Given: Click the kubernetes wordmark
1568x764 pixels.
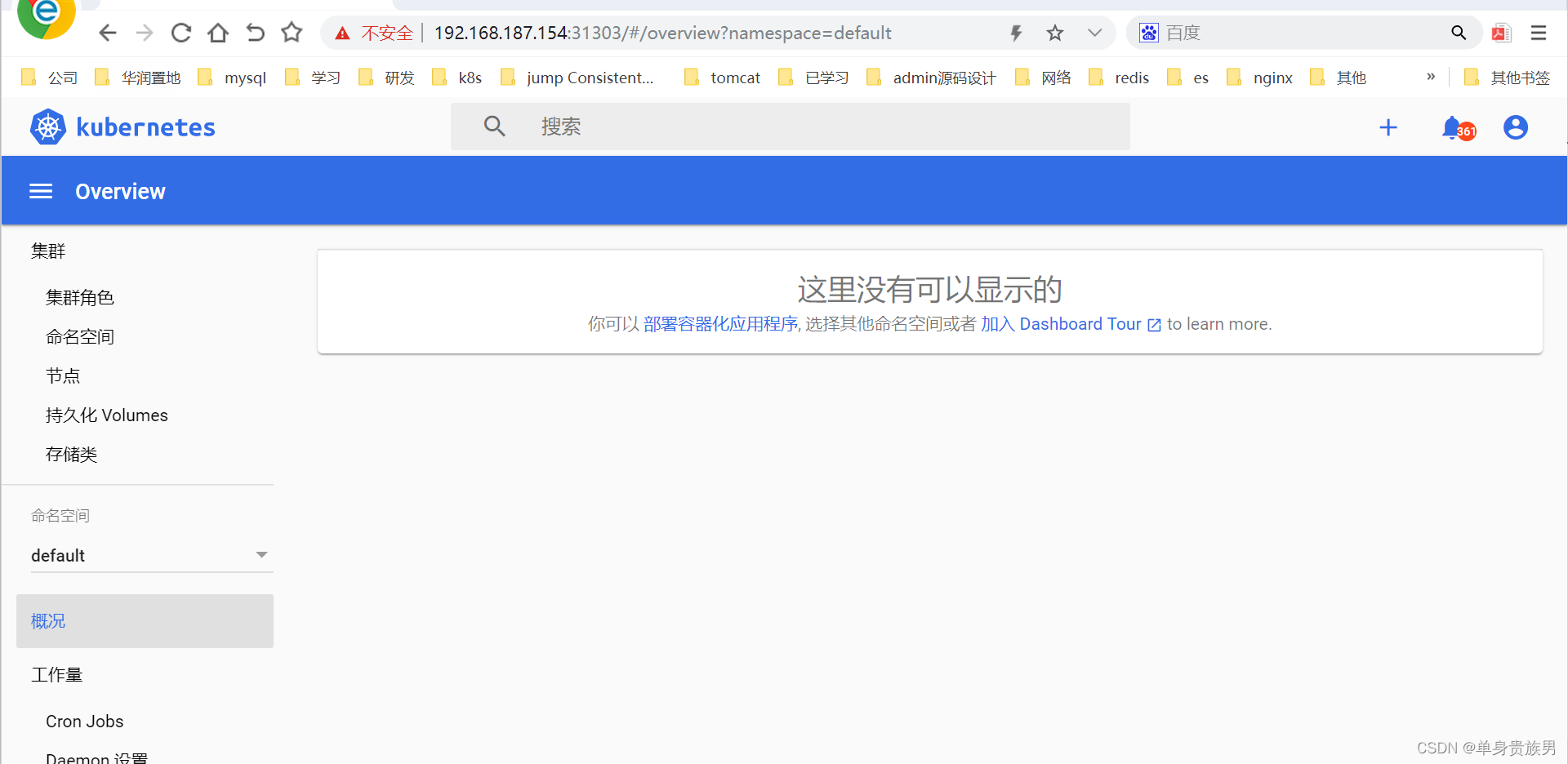Looking at the screenshot, I should click(145, 127).
